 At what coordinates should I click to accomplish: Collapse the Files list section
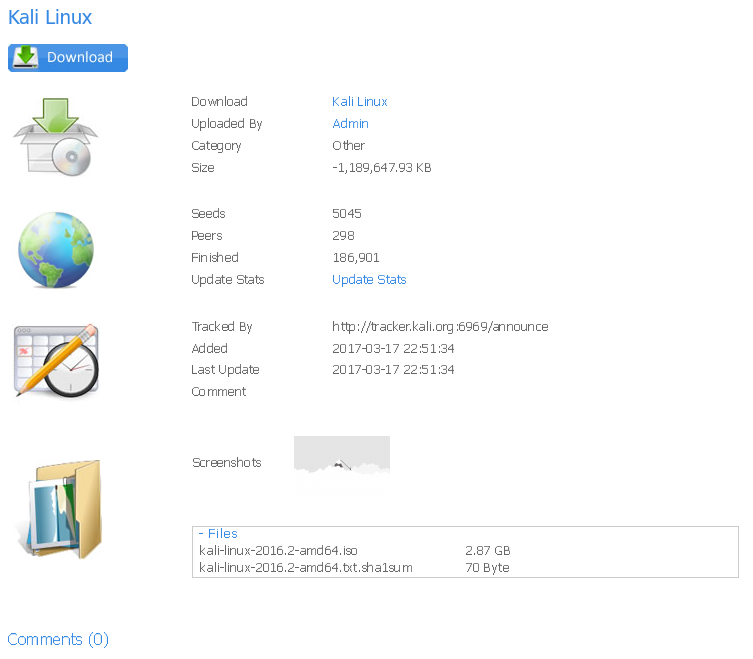[218, 534]
